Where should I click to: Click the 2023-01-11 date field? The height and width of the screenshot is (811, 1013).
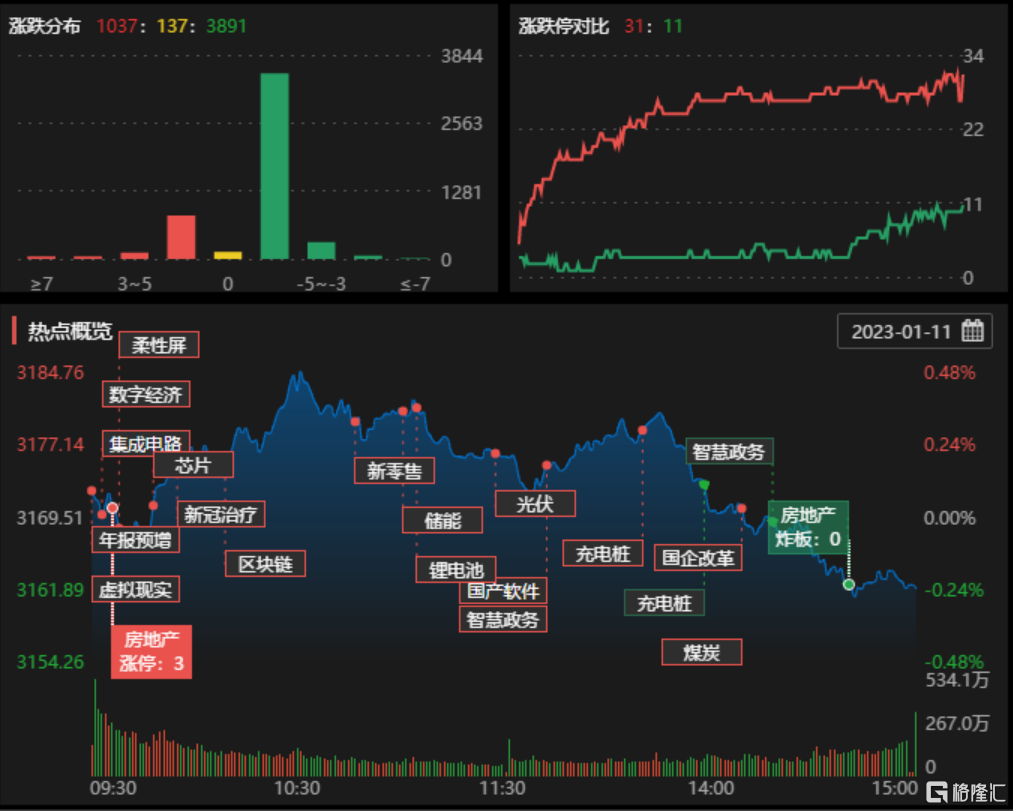tap(914, 332)
